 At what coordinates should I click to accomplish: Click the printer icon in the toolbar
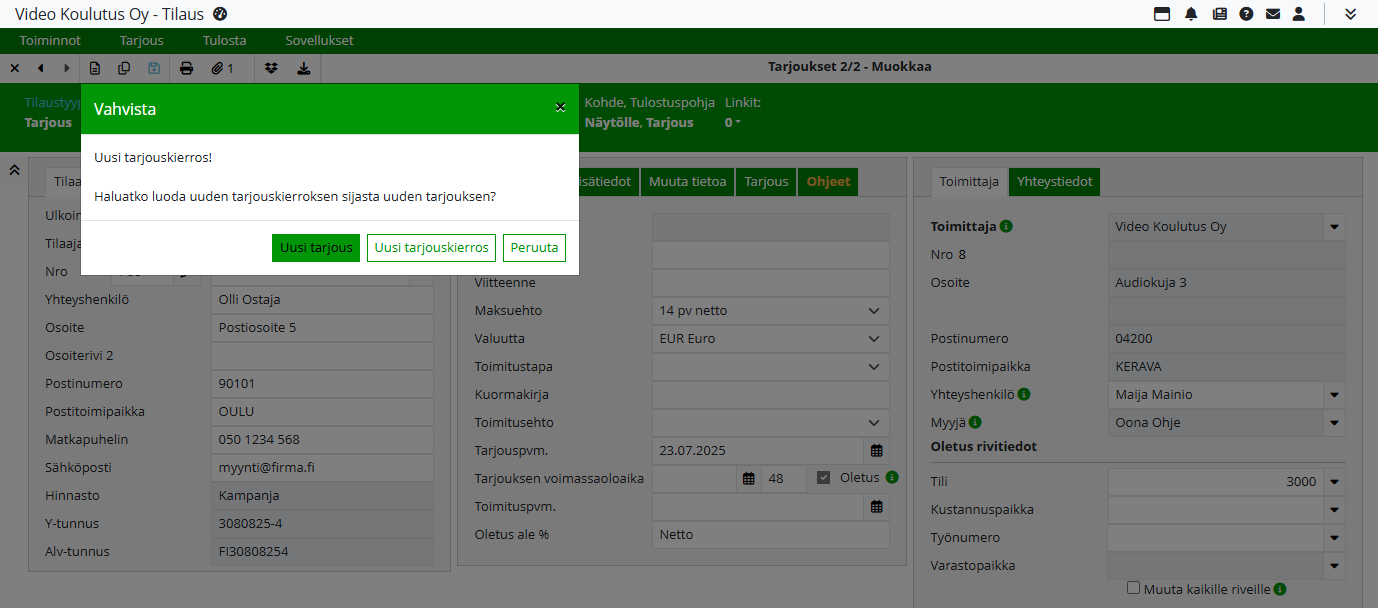point(186,68)
